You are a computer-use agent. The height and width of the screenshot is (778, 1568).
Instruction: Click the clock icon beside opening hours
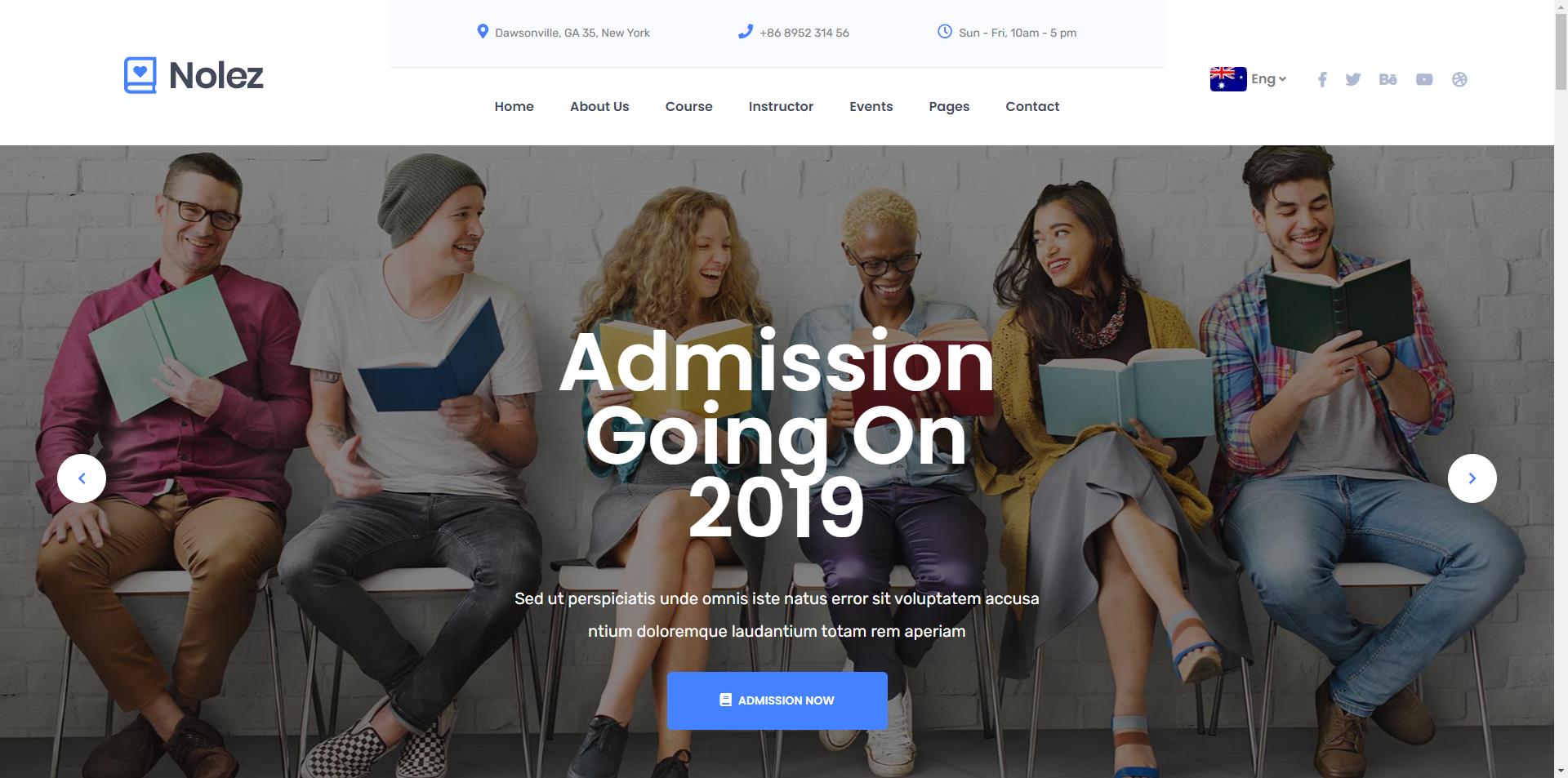click(945, 32)
